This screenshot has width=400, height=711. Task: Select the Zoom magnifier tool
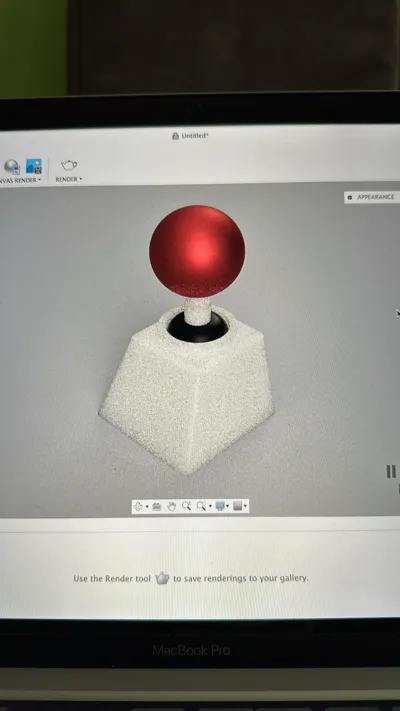[x=186, y=506]
